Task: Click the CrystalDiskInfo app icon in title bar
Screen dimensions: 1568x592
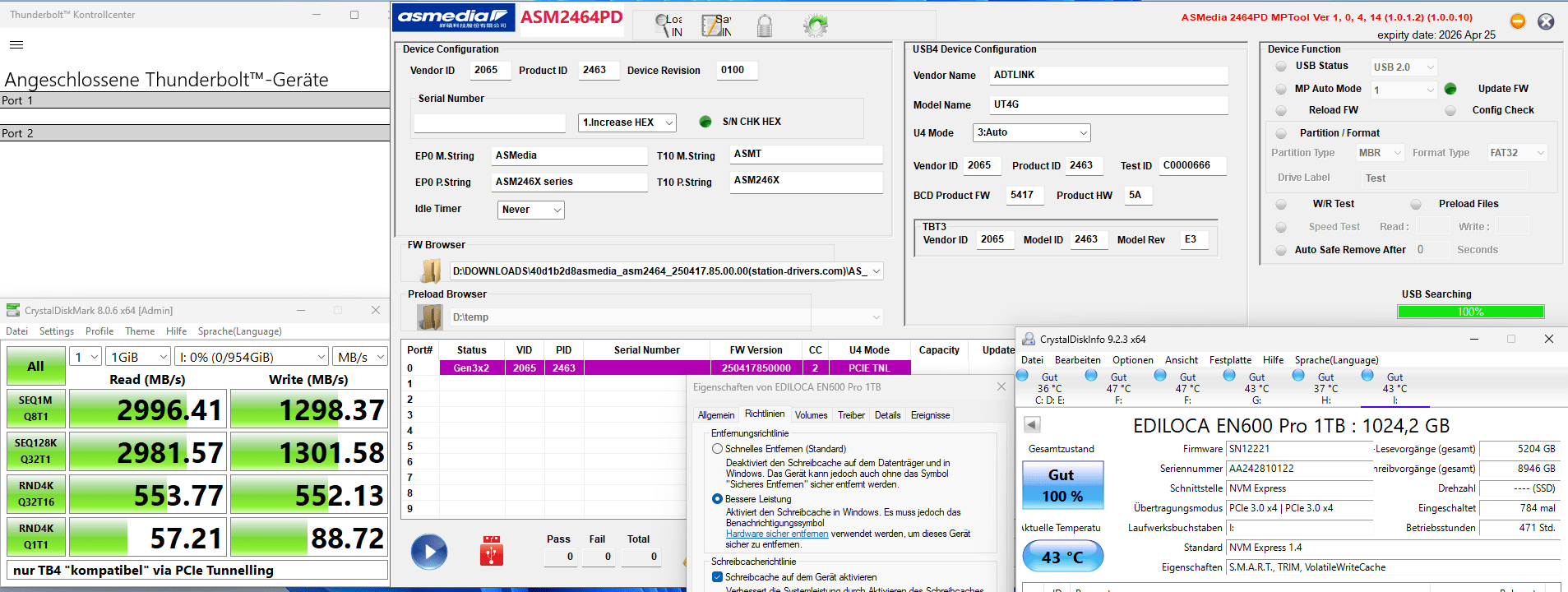Action: coord(1029,339)
